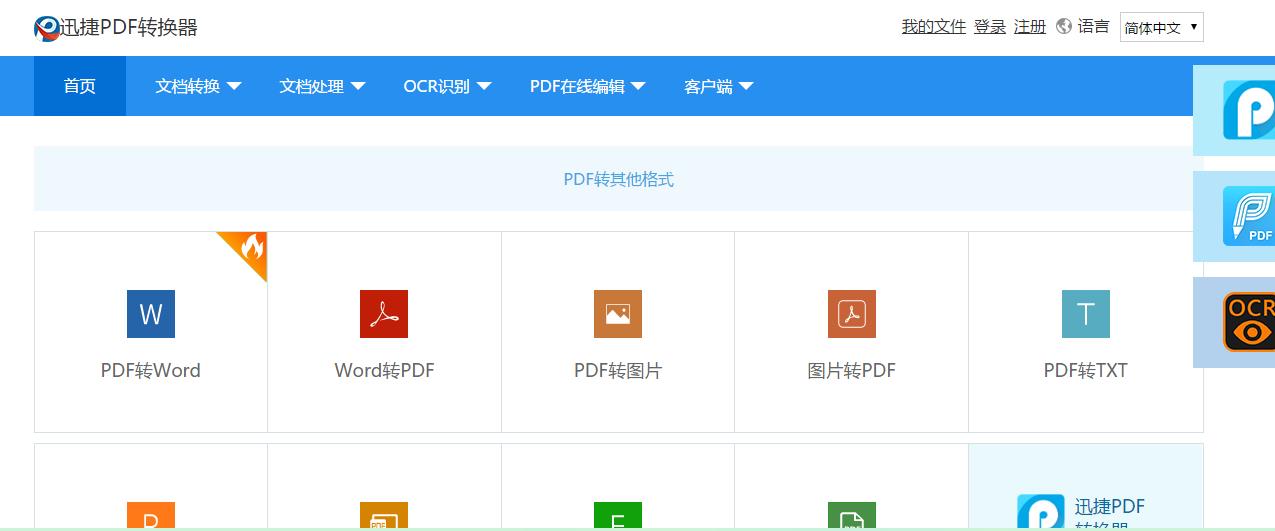Open the blue P converter app in the side panel

tap(1248, 110)
